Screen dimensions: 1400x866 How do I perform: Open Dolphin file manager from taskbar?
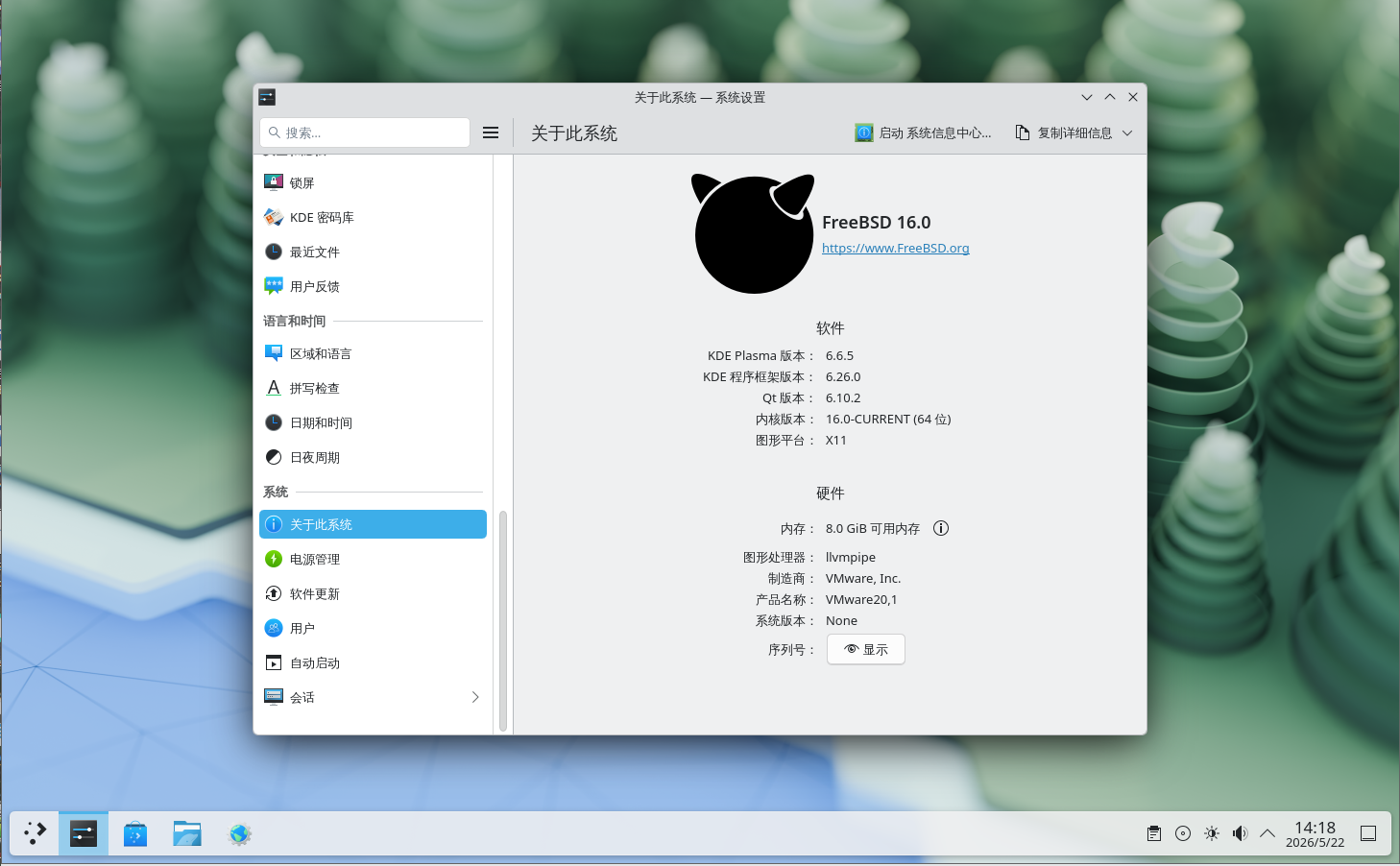click(x=187, y=833)
